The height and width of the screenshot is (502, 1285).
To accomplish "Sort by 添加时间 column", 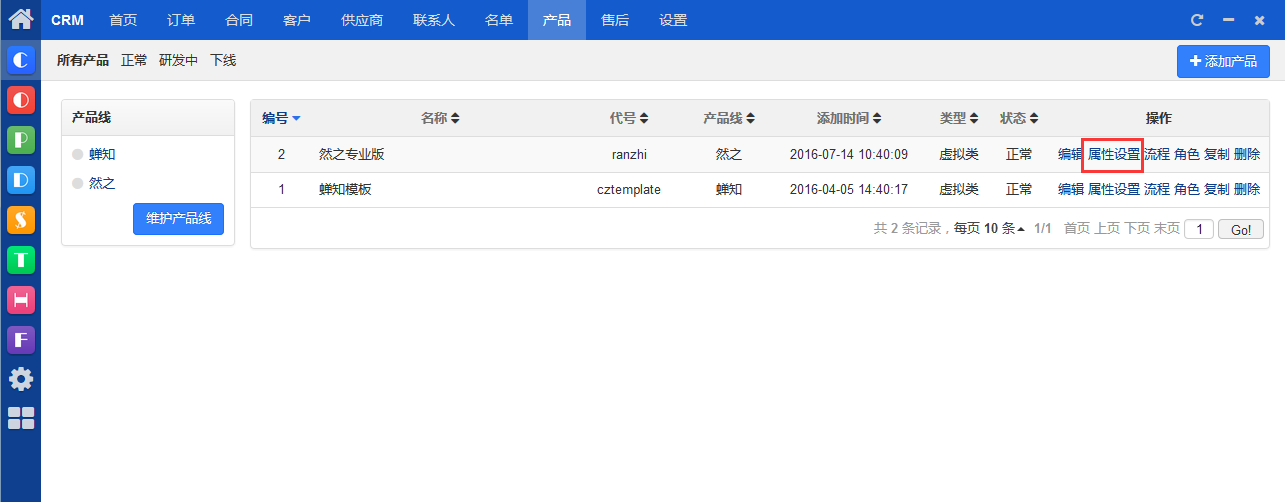I will click(849, 118).
